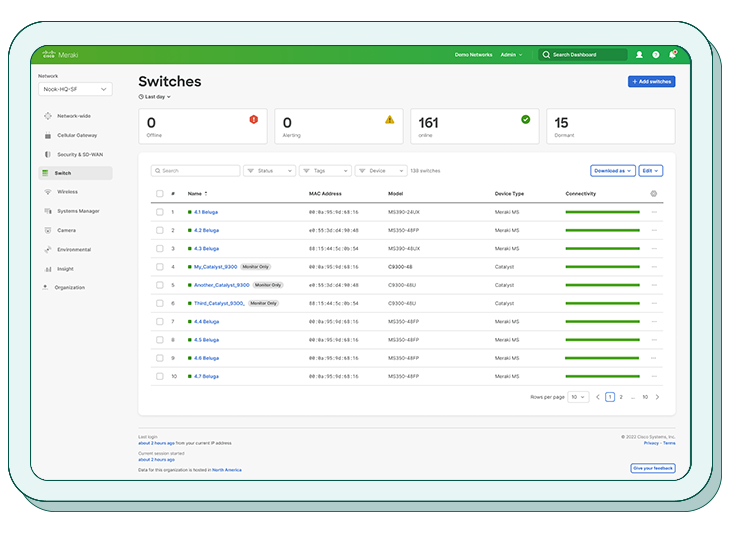Click the Cellular Gateway sidebar icon
Viewport: 730px width, 536px height.
(x=47, y=135)
